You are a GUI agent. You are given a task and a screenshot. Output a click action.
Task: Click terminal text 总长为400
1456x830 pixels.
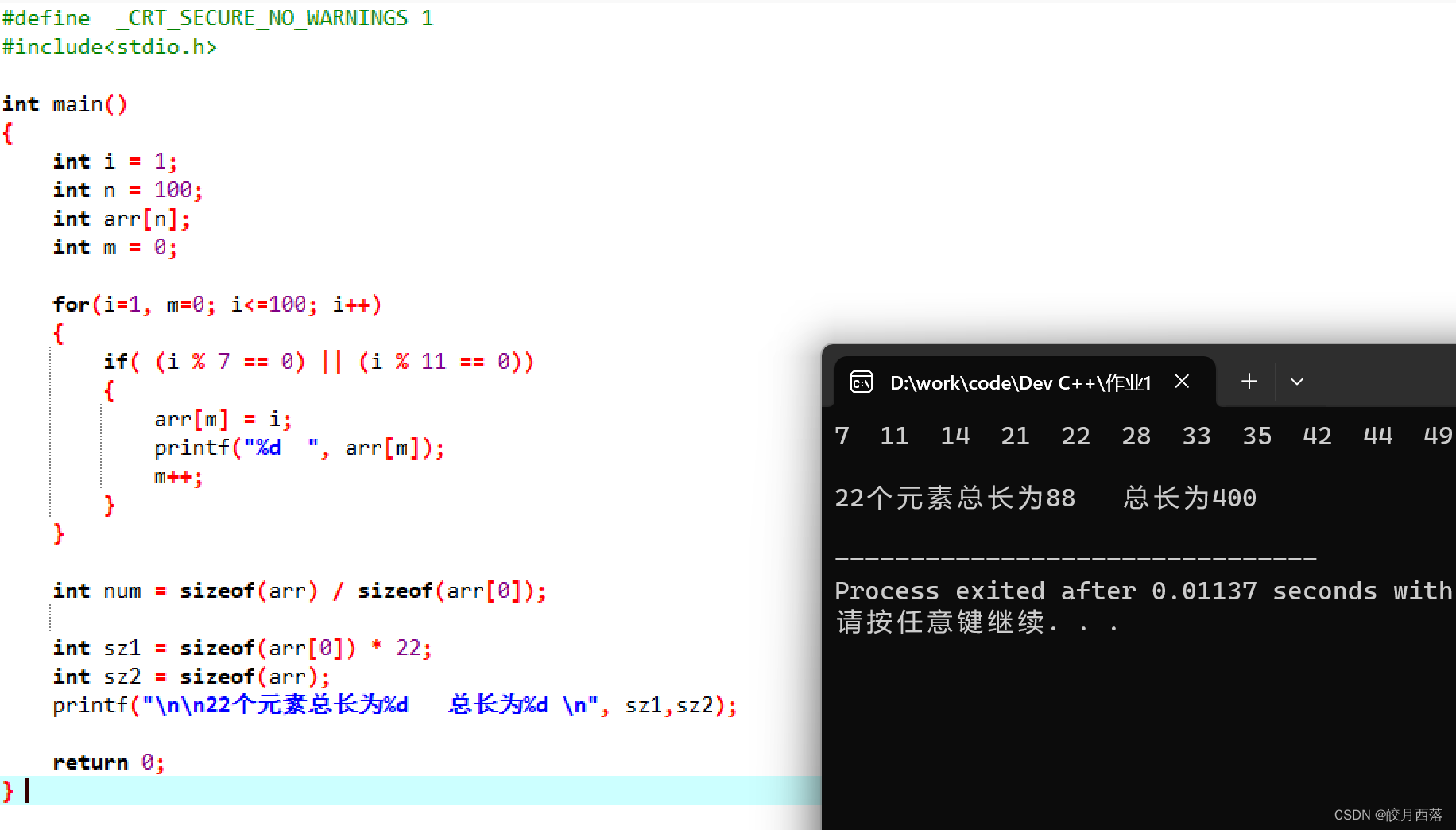[x=1190, y=498]
